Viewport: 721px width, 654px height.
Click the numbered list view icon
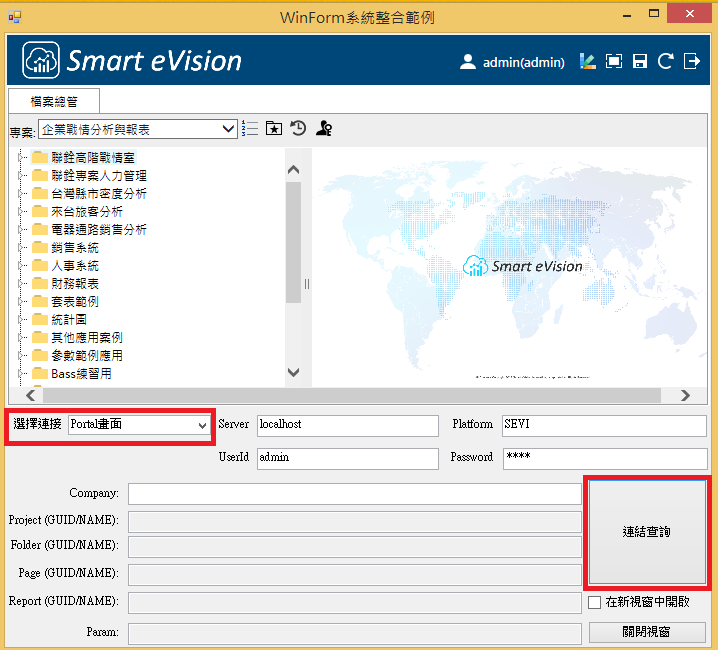click(x=251, y=129)
